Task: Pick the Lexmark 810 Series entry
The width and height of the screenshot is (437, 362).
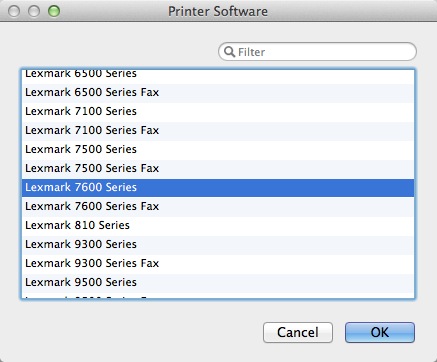Action: [x=218, y=225]
